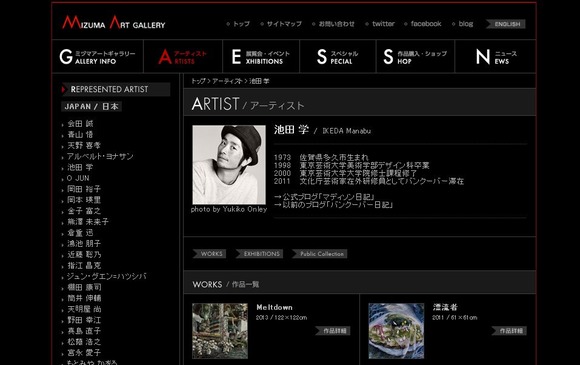Image resolution: width=580 pixels, height=365 pixels.
Task: Open the お問い合わせ contact link
Action: [x=336, y=24]
